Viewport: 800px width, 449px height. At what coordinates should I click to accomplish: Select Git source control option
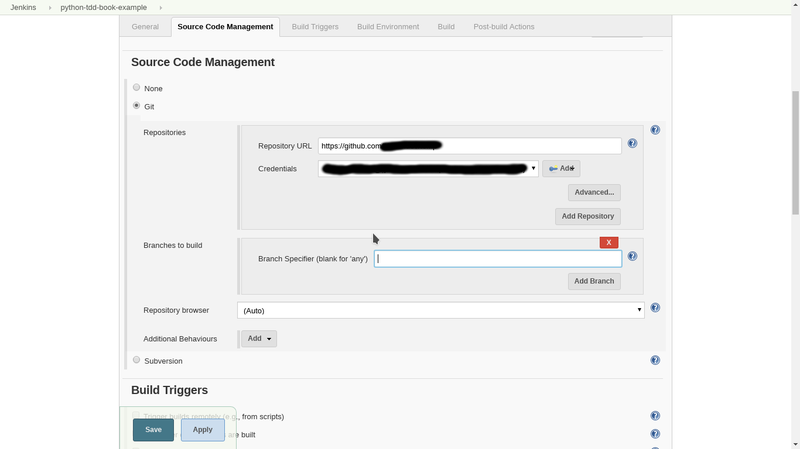(x=136, y=106)
